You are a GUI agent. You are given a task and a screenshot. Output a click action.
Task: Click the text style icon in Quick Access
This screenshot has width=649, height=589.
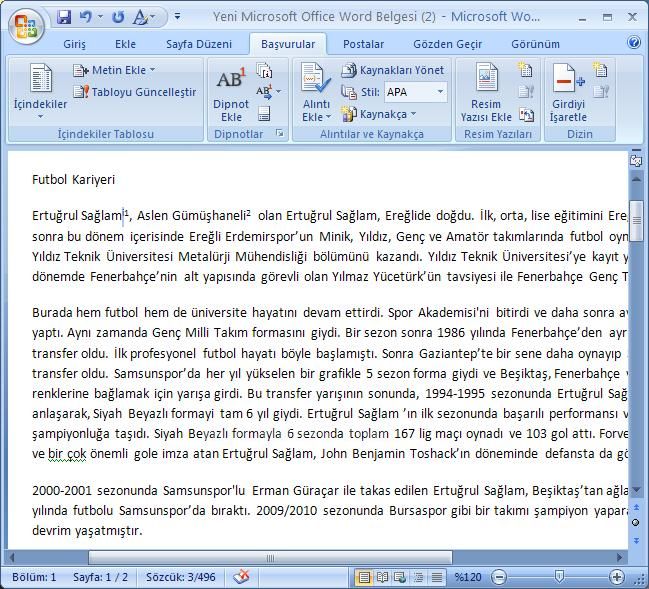tap(140, 17)
